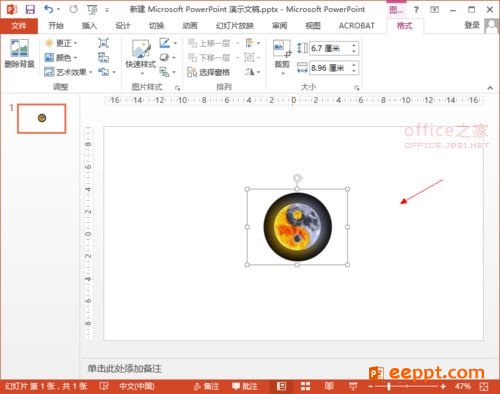Image resolution: width=500 pixels, height=394 pixels.
Task: Click the Sign in (登录) link
Action: click(x=472, y=25)
